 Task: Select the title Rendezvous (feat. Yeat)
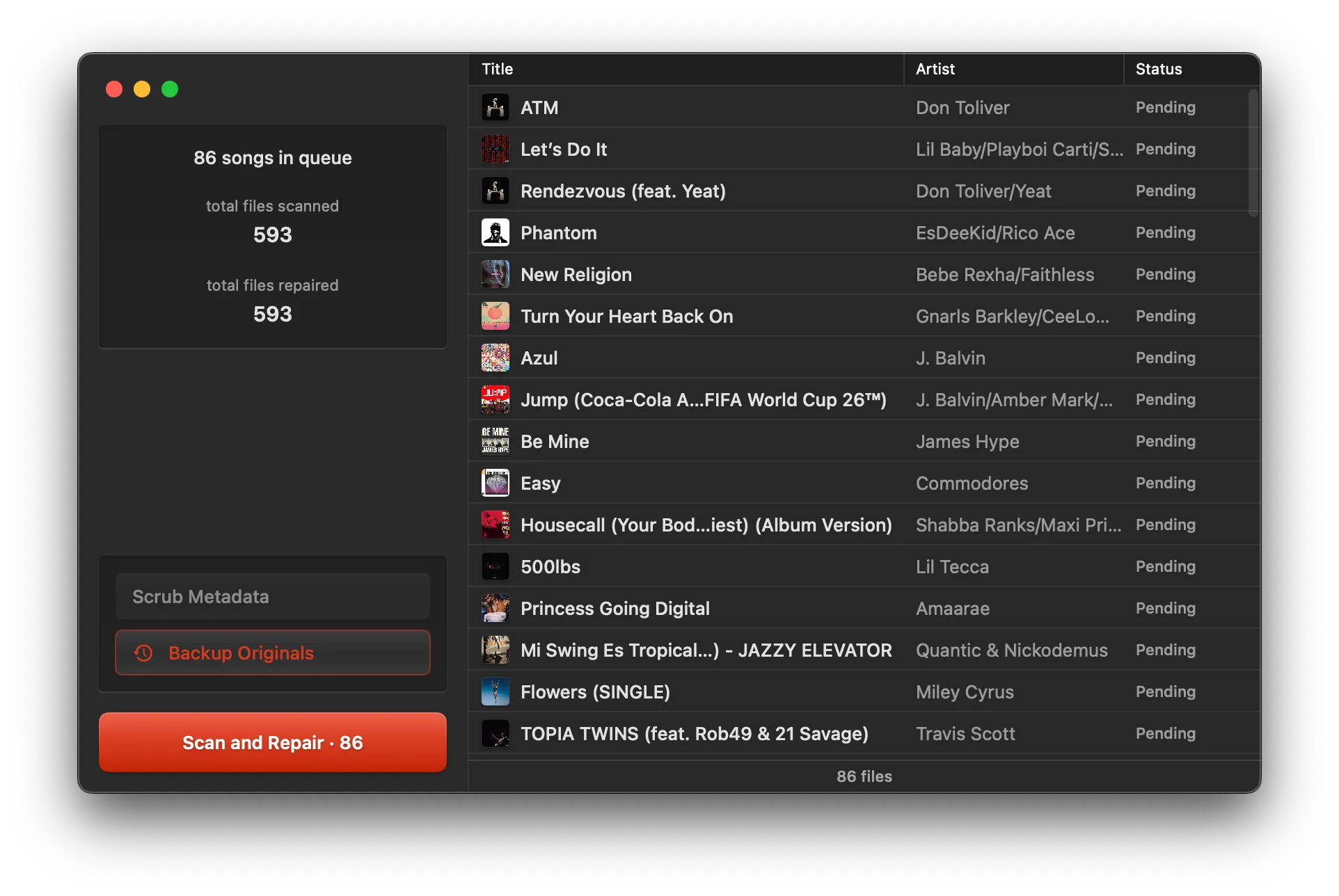[x=623, y=191]
